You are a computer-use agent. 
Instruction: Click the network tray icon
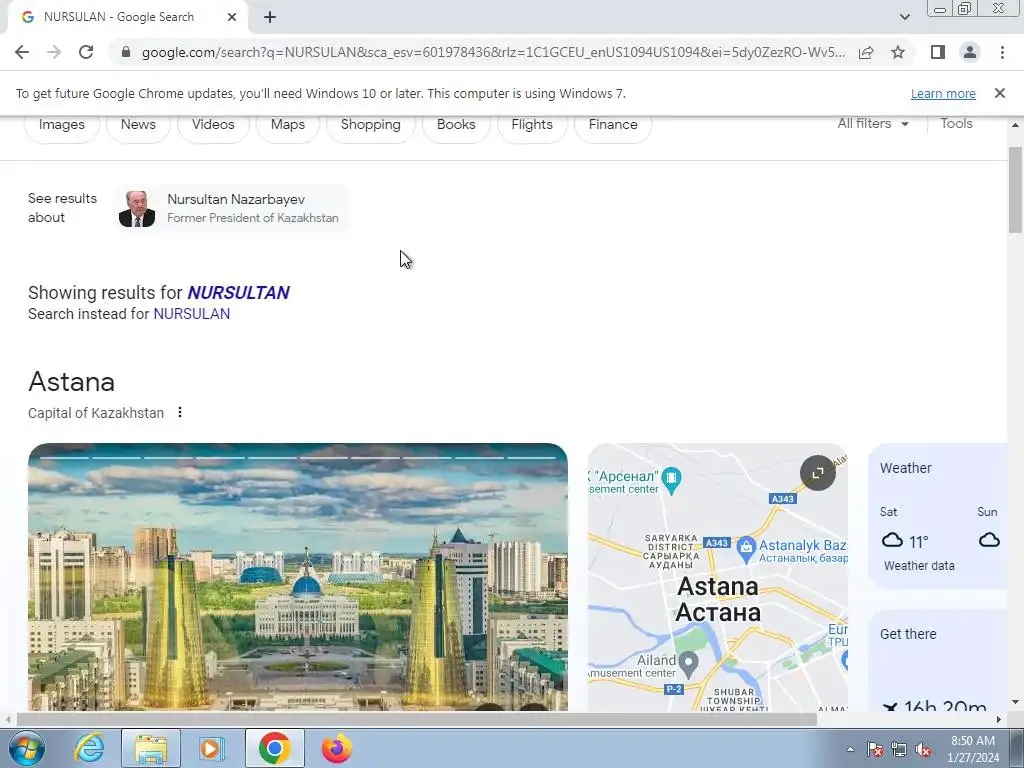pyautogui.click(x=899, y=749)
